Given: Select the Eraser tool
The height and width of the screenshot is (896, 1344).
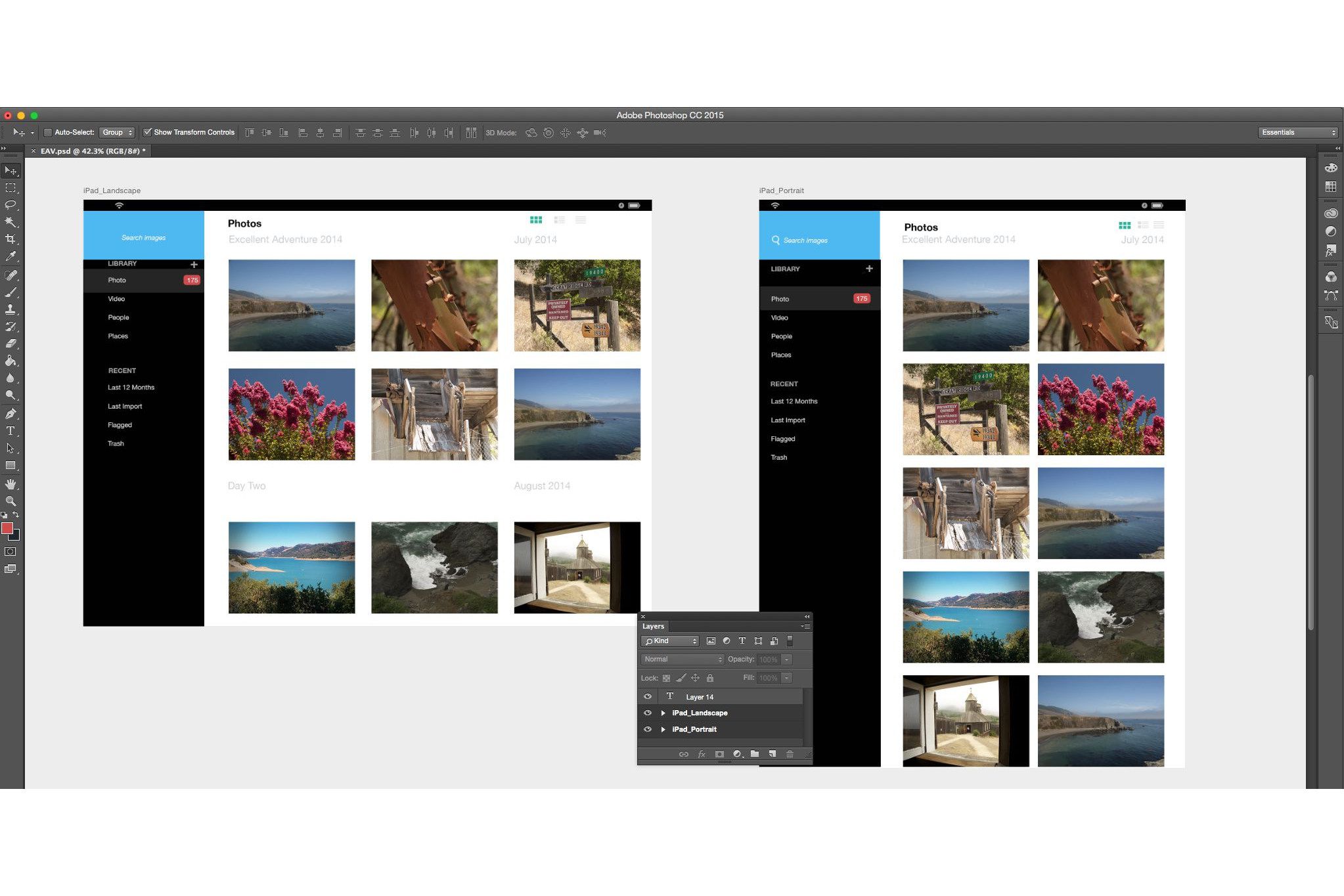Looking at the screenshot, I should click(11, 343).
